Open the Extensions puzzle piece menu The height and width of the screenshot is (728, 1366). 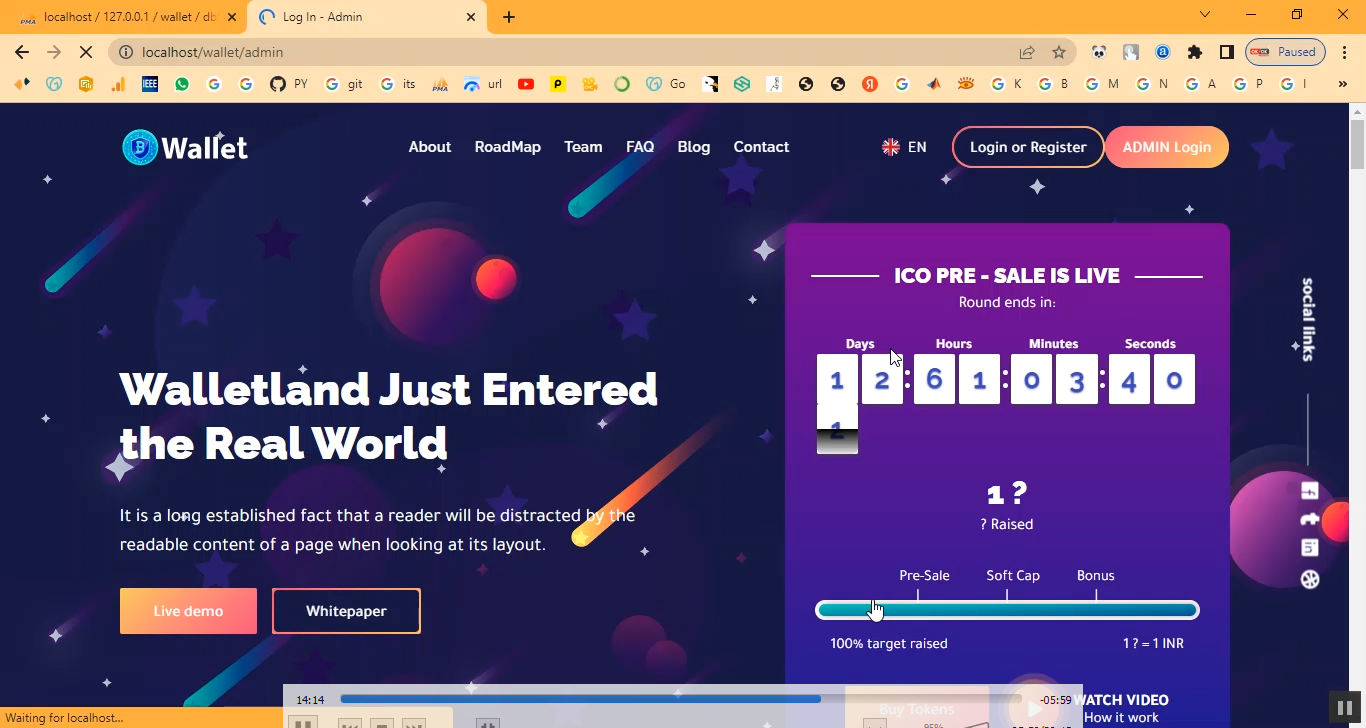[1195, 52]
